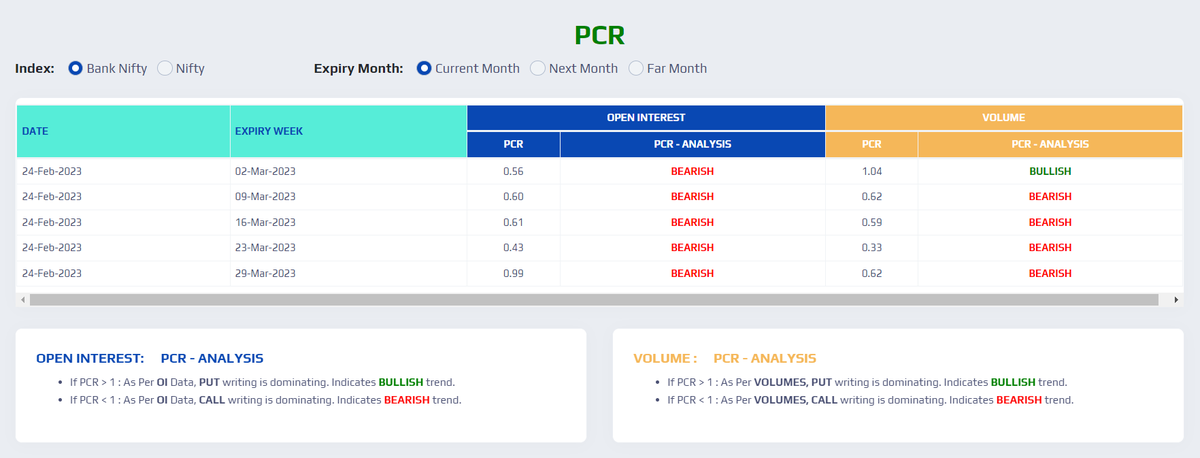Click the 0.56 open interest PCR value

[513, 171]
